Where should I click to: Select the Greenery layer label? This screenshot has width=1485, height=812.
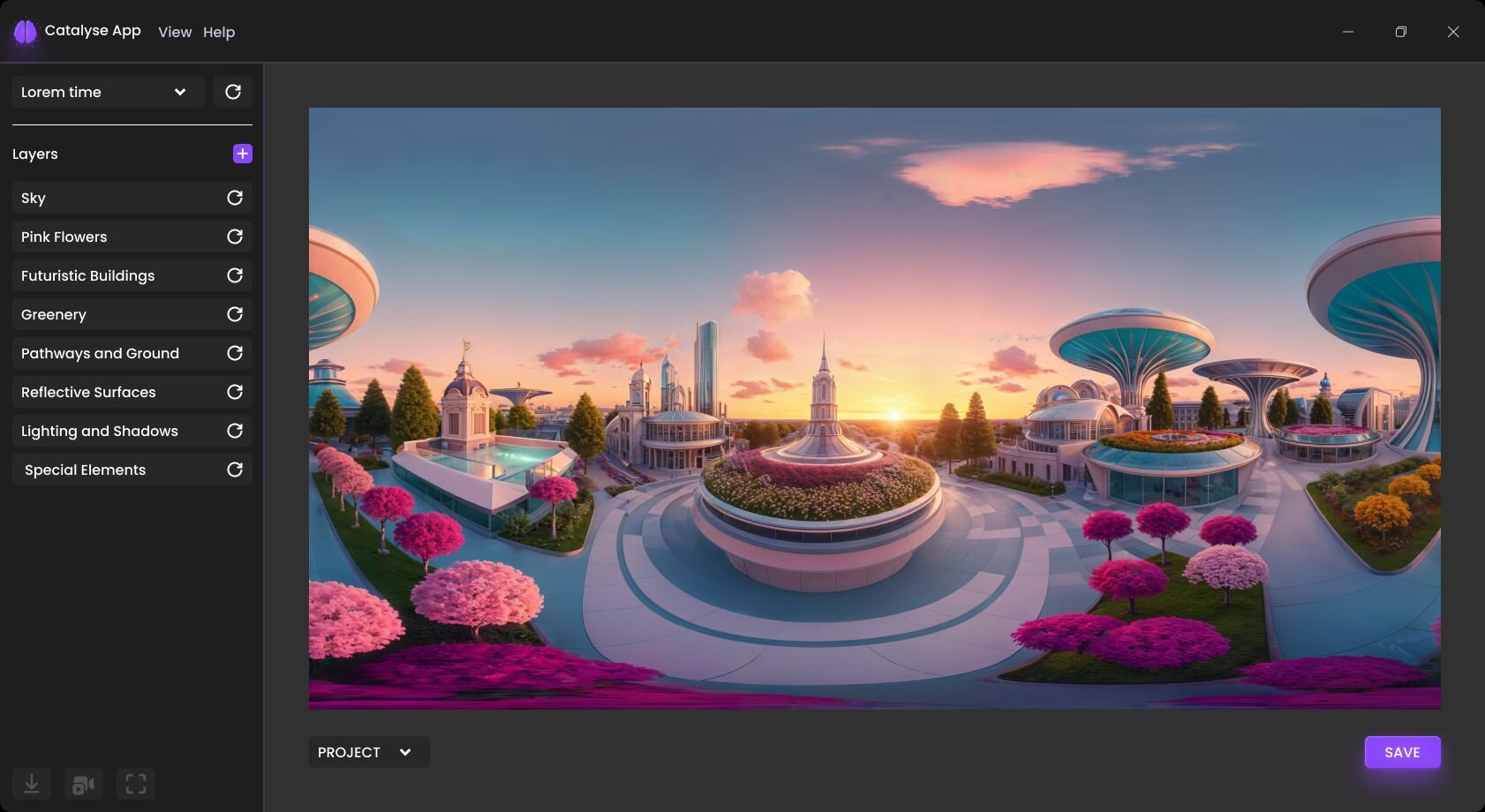[53, 314]
